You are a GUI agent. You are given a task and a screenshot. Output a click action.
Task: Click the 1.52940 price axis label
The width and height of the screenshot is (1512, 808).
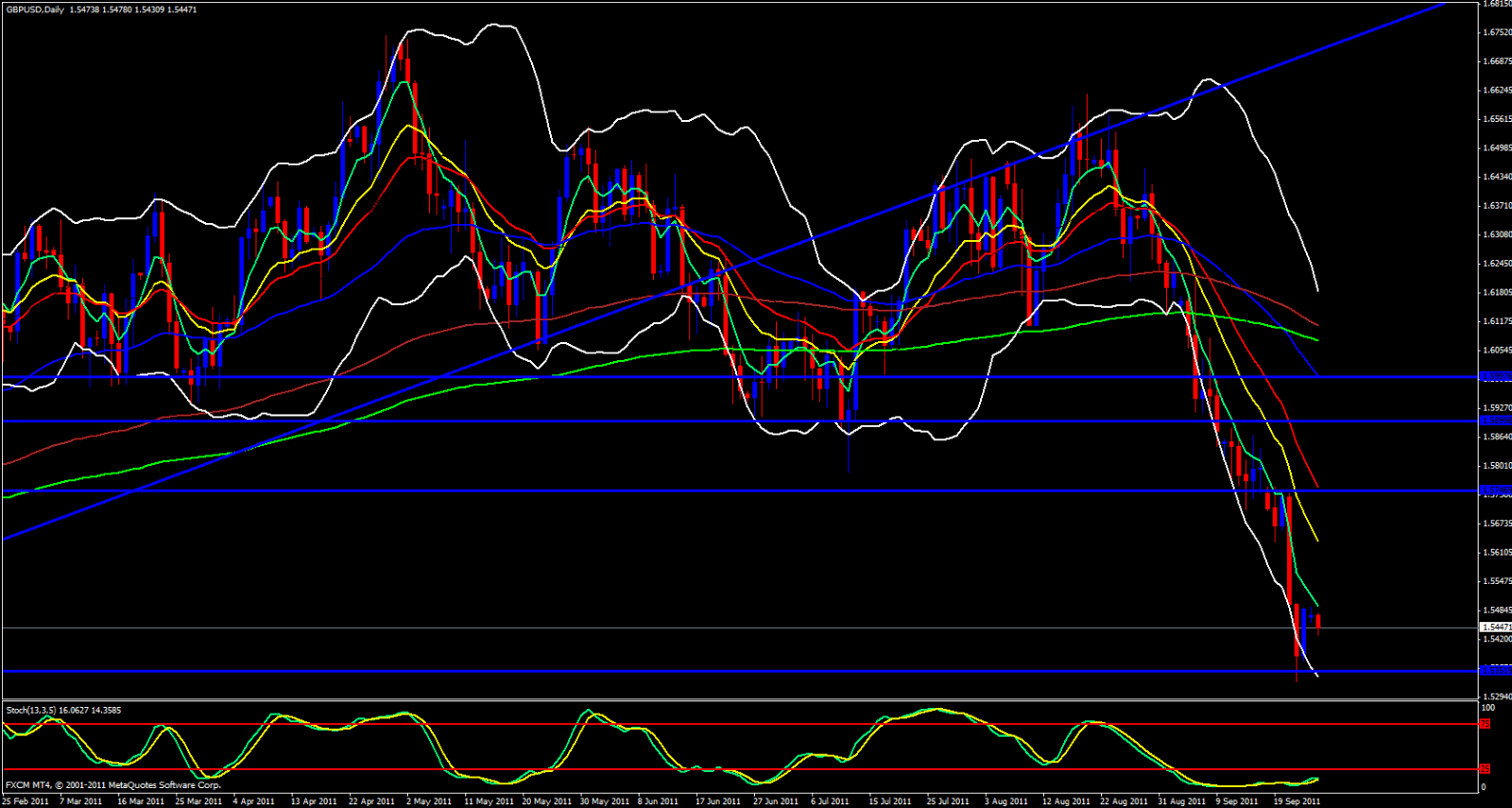(x=1496, y=696)
